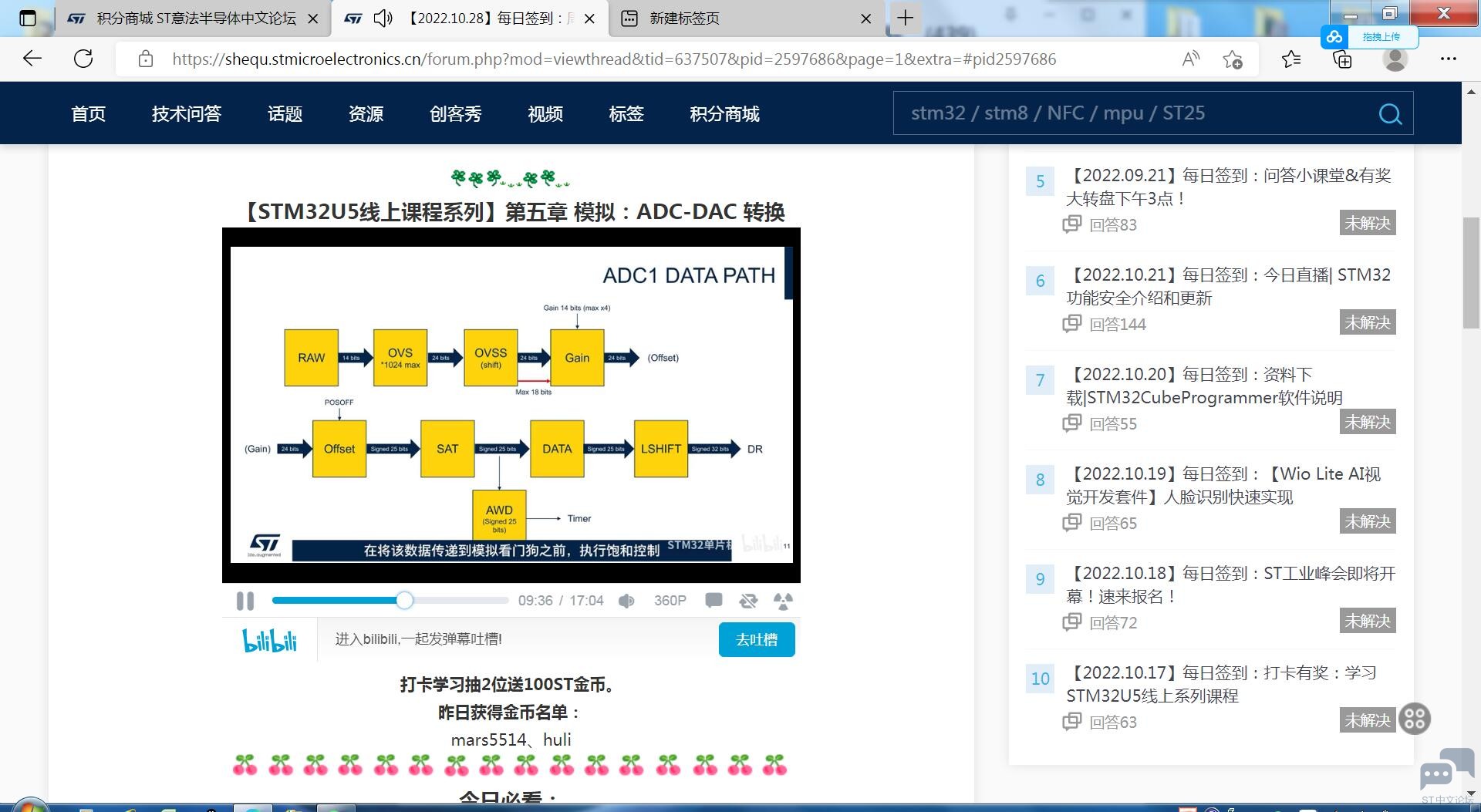1481x812 pixels.
Task: Click the Read aloud icon
Action: pyautogui.click(x=1190, y=59)
